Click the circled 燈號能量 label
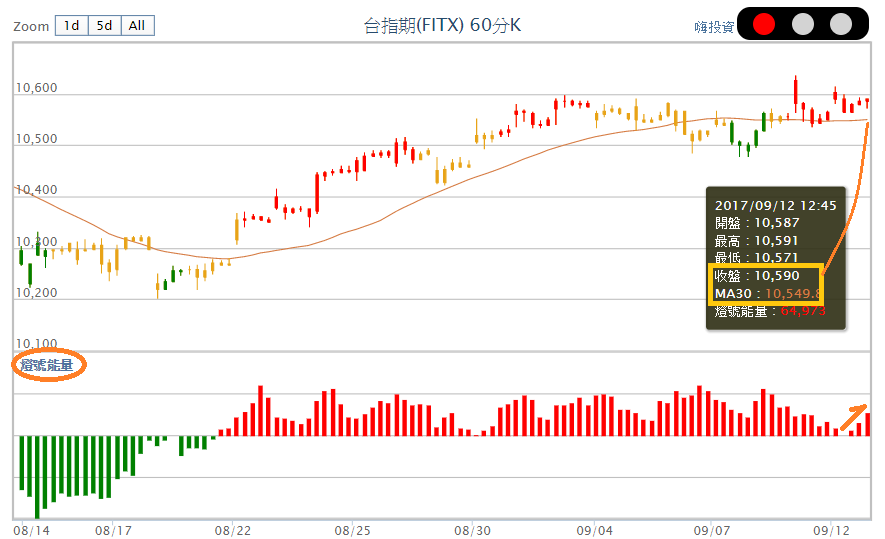 point(48,365)
